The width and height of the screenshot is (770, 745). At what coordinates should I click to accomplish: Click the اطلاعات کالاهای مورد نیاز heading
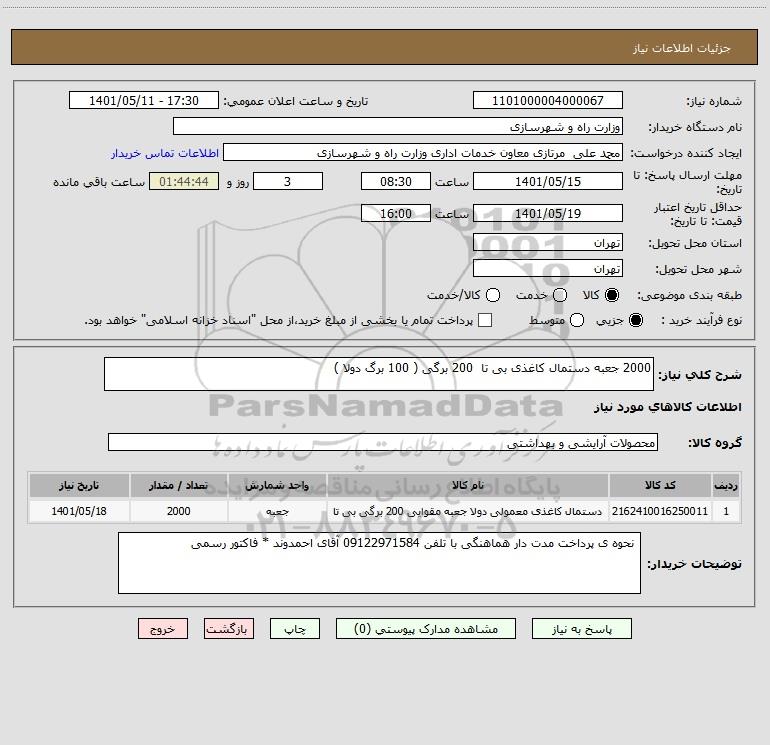click(668, 407)
